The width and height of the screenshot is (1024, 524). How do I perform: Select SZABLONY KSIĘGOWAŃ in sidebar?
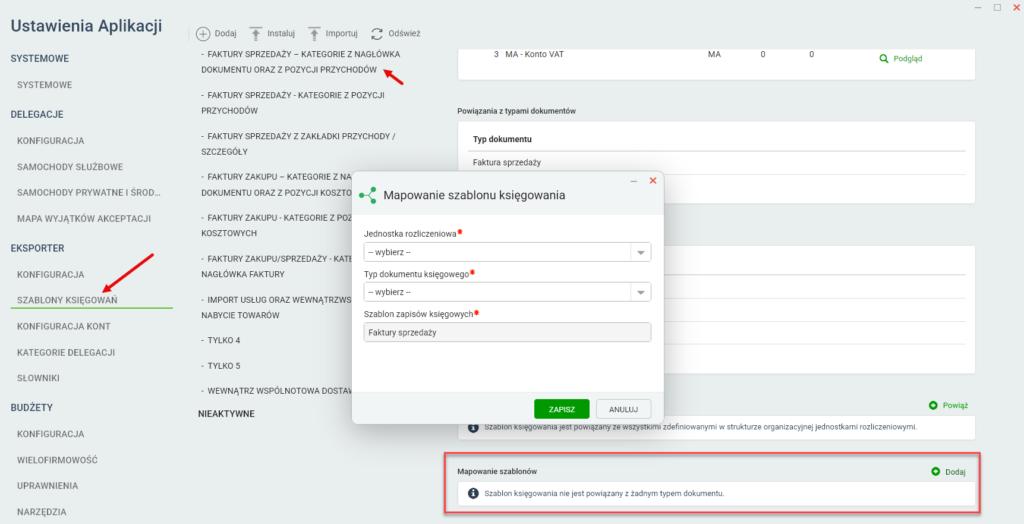(67, 300)
